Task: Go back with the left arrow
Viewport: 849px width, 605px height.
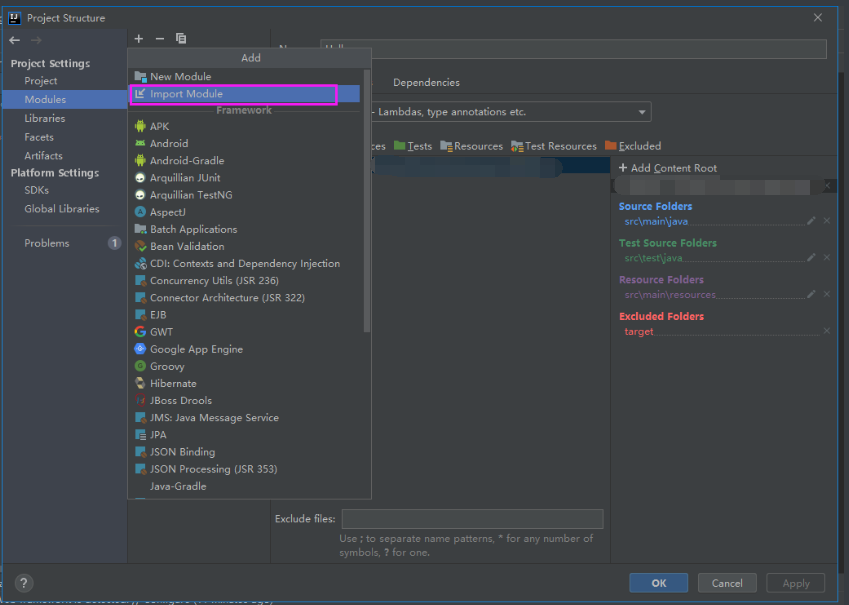Action: click(15, 40)
